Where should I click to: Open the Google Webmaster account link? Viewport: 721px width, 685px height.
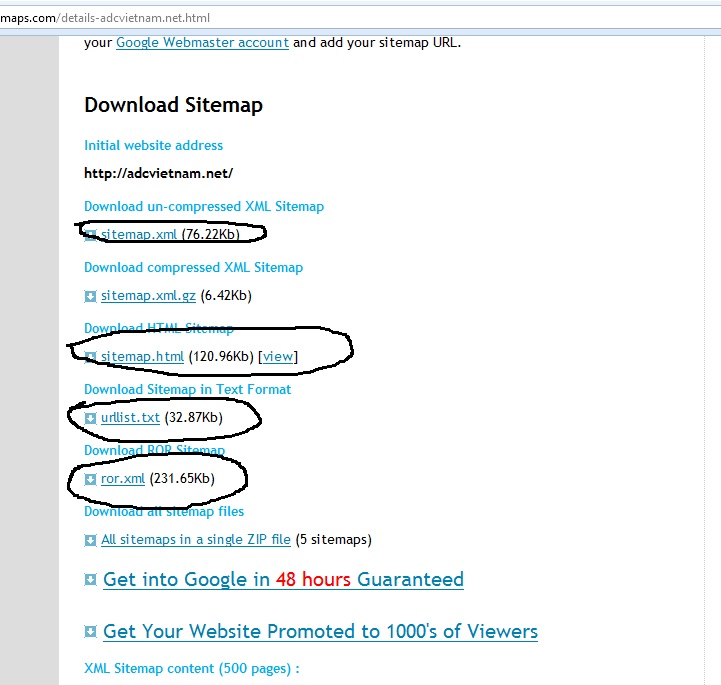202,43
